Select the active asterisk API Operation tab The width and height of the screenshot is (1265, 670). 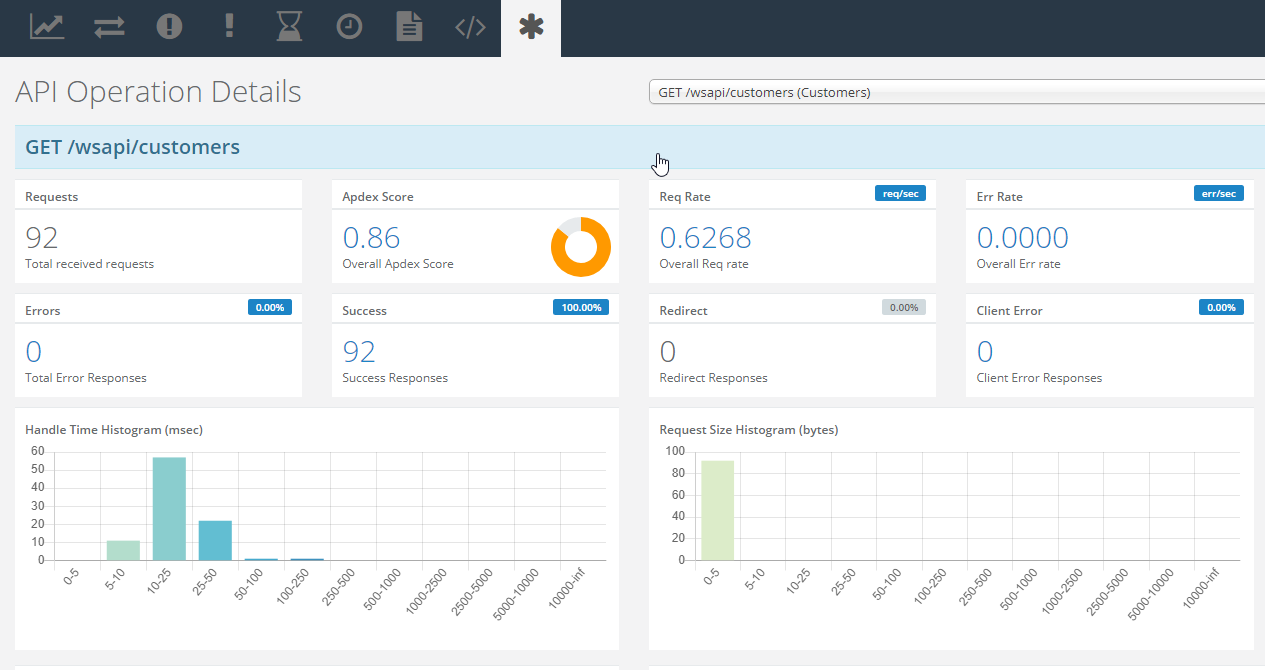pyautogui.click(x=531, y=27)
